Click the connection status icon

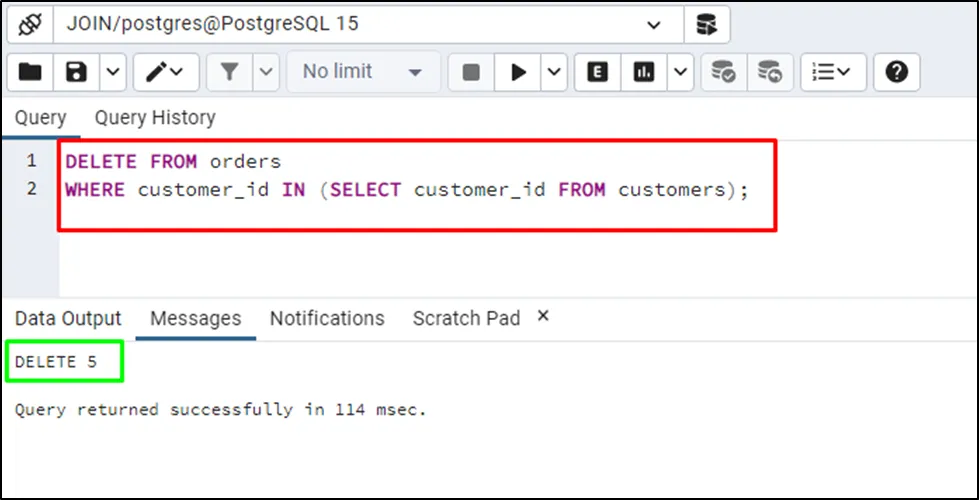point(29,24)
